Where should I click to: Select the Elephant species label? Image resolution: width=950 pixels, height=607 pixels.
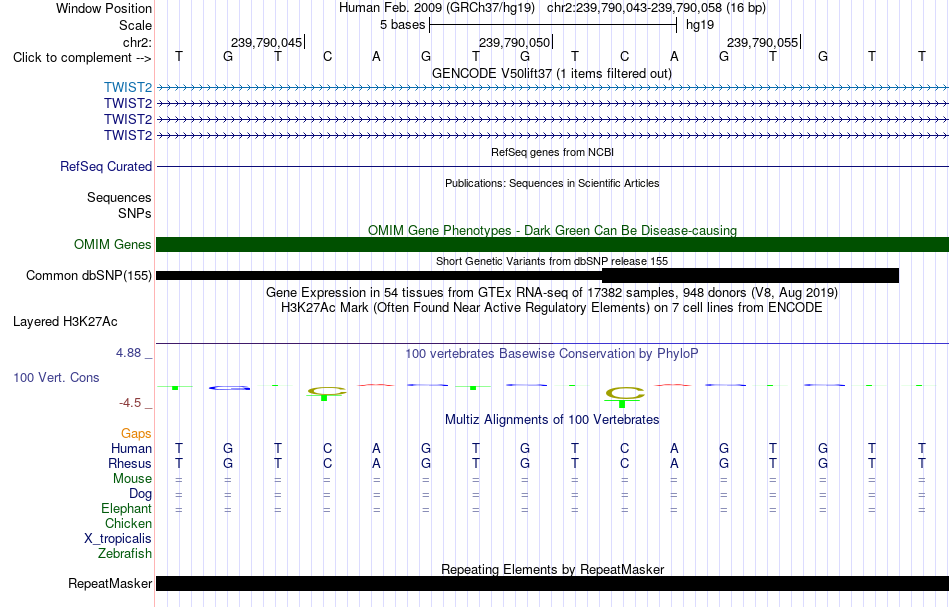pos(127,509)
